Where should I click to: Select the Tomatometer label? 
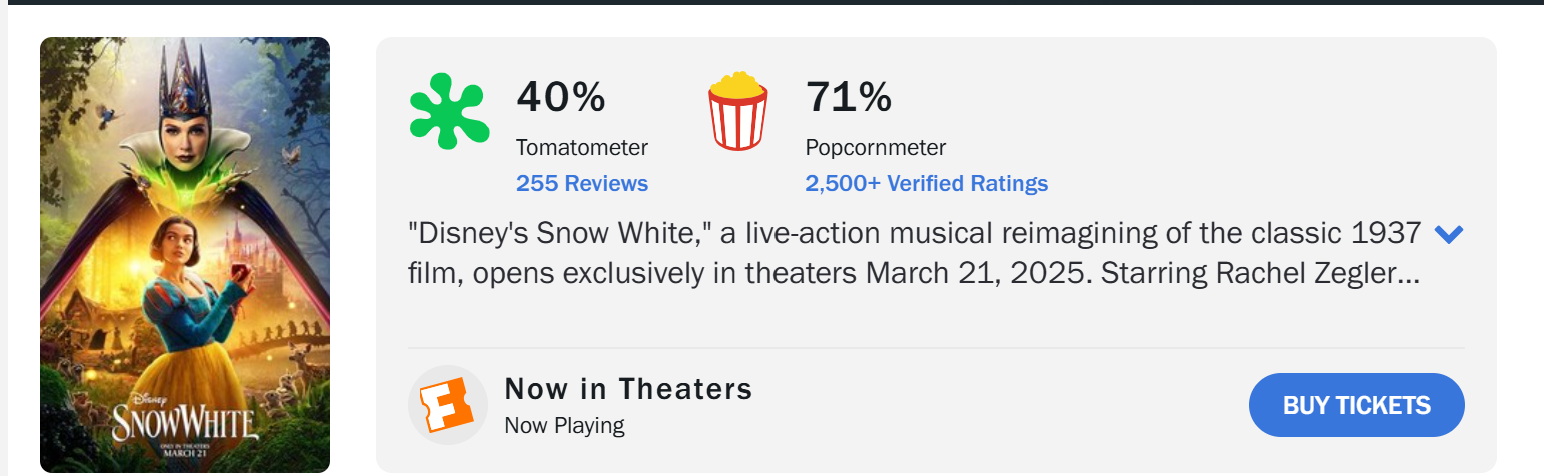pyautogui.click(x=582, y=147)
